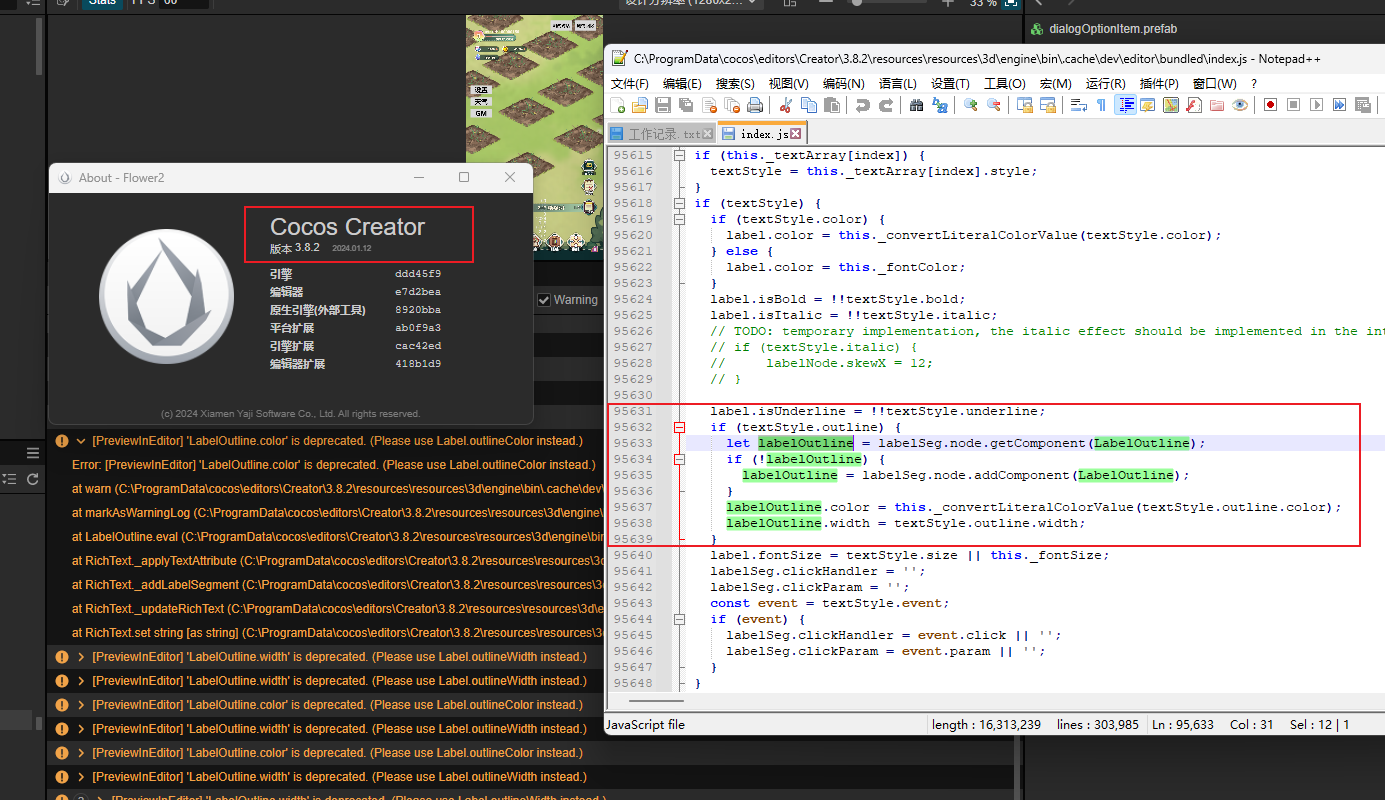Redo with the toolbar arrow icon
Screen dimensions: 1385x800
point(886,105)
